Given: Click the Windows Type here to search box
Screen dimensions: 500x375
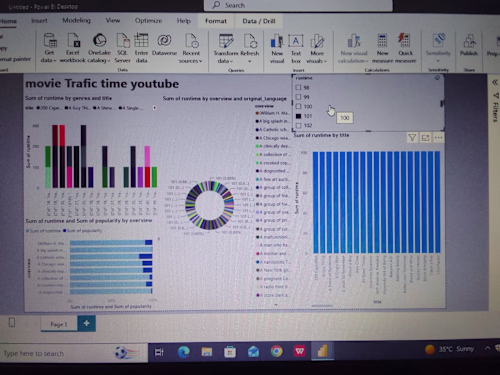Looking at the screenshot, I should pos(74,353).
